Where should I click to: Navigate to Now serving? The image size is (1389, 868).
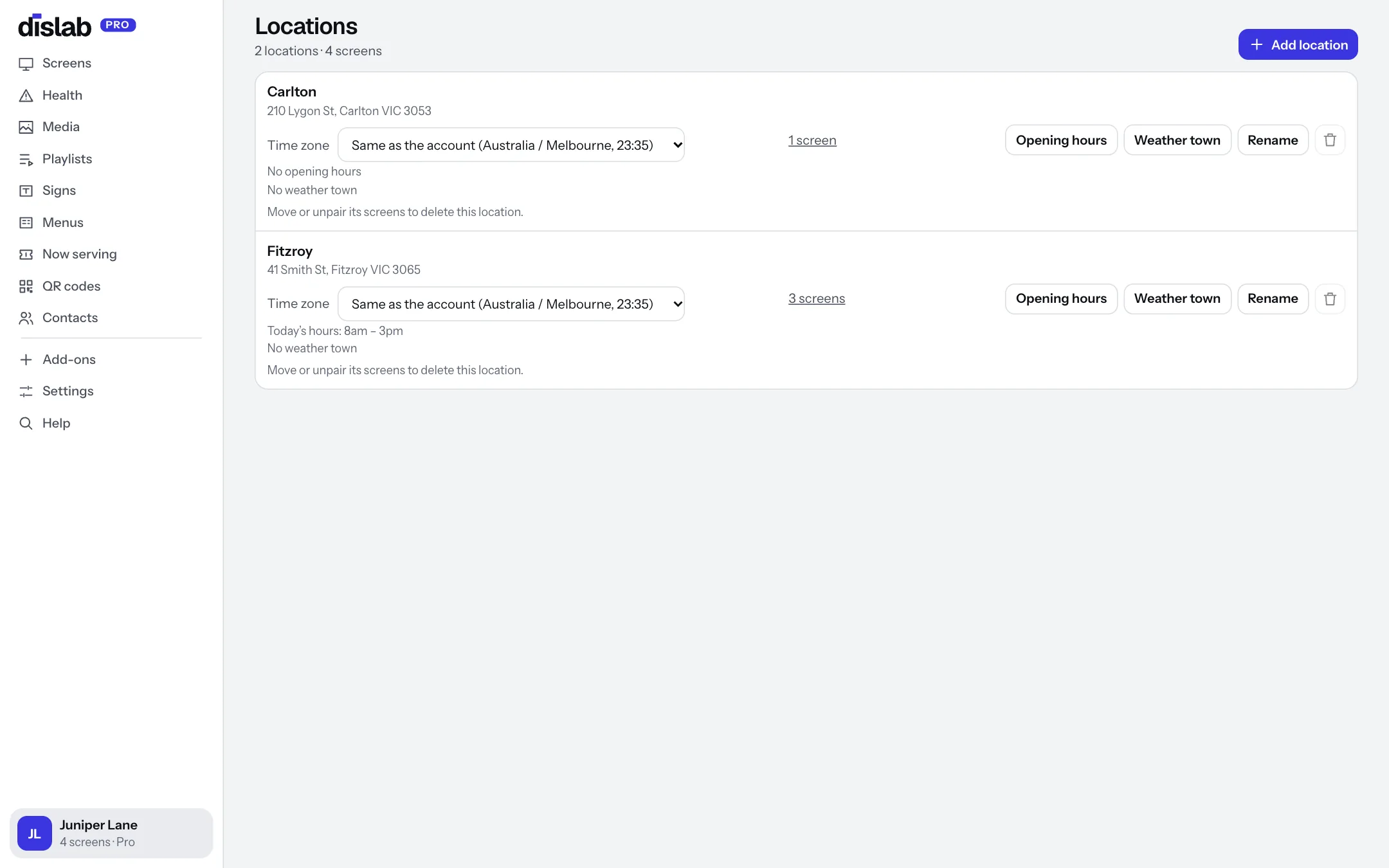[x=80, y=254]
